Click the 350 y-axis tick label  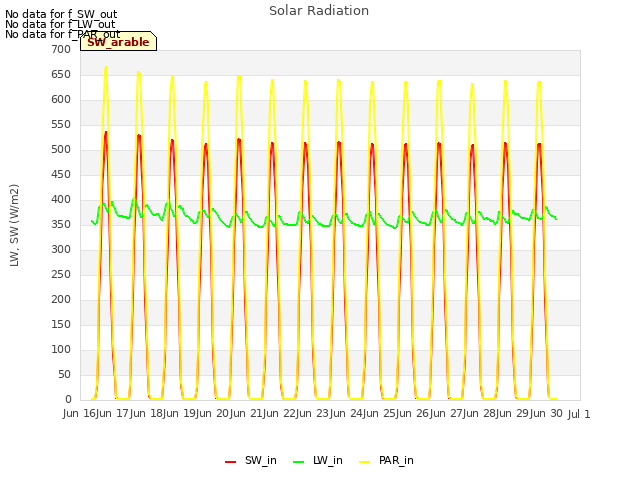61,224
